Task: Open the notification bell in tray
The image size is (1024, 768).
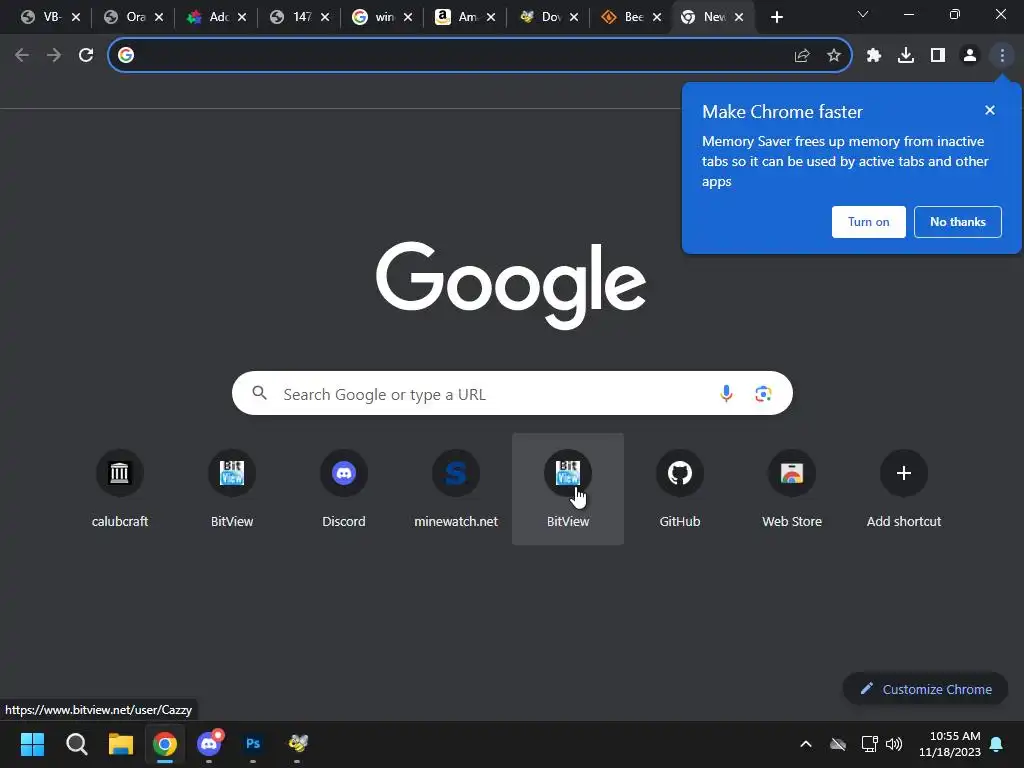Action: coord(997,744)
